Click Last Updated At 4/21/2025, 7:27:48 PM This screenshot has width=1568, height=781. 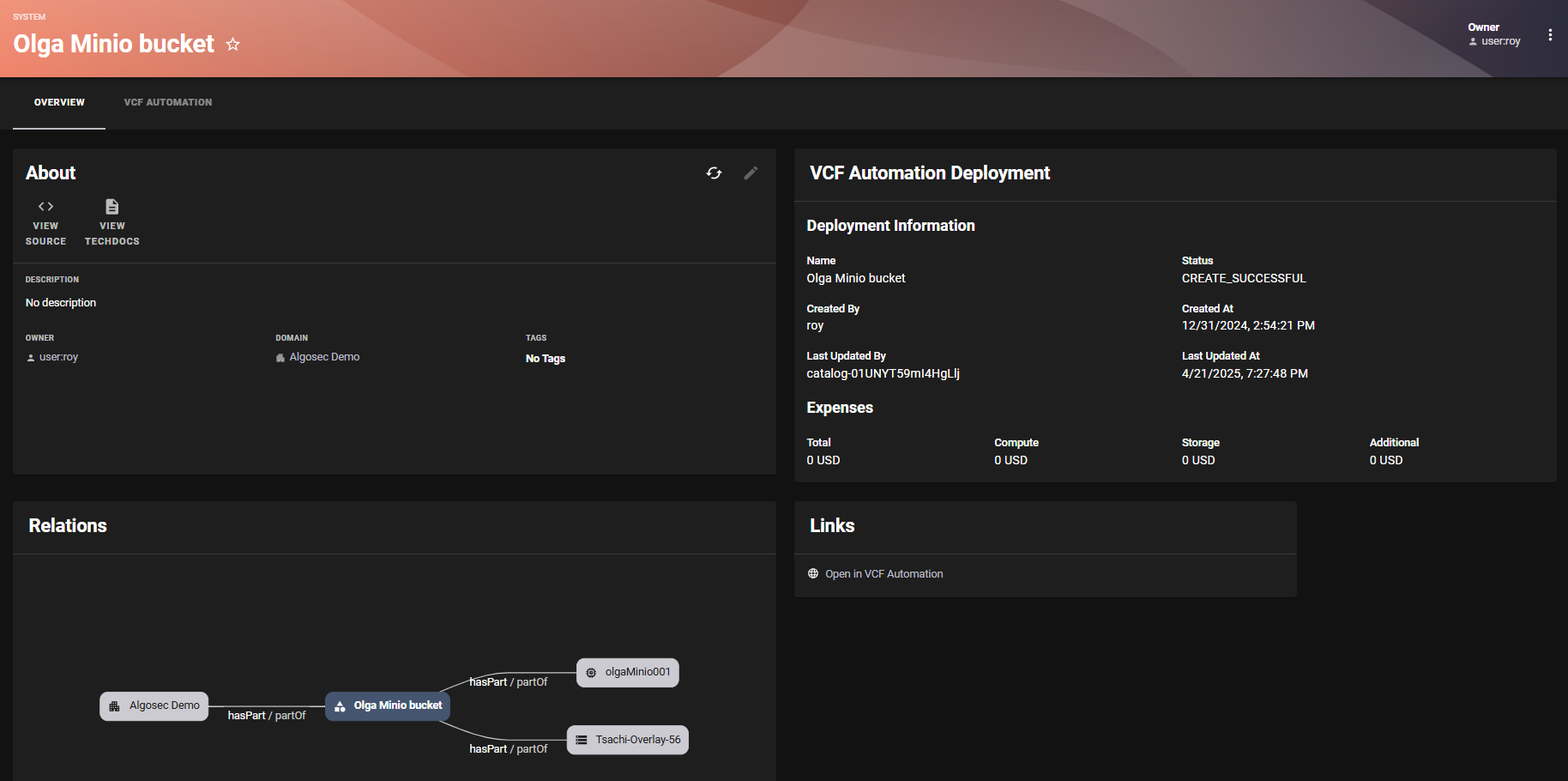pos(1245,373)
